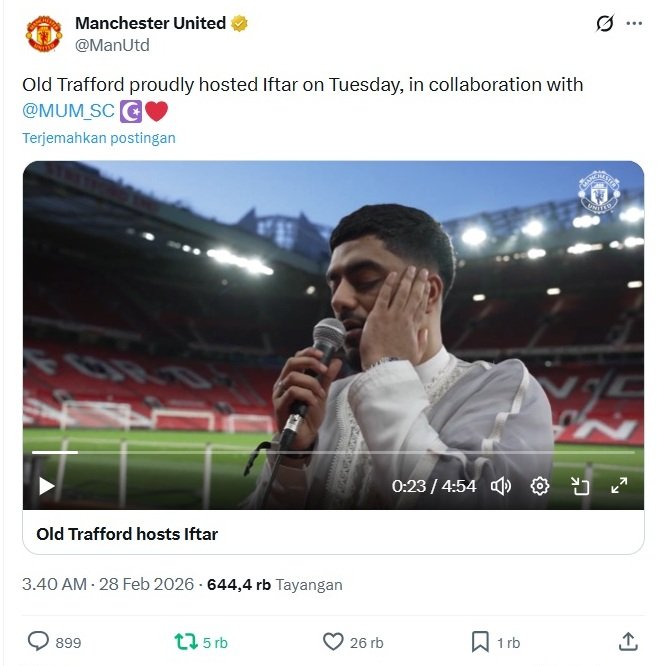Open the three-dot more options menu
The height and width of the screenshot is (666, 657).
point(634,23)
